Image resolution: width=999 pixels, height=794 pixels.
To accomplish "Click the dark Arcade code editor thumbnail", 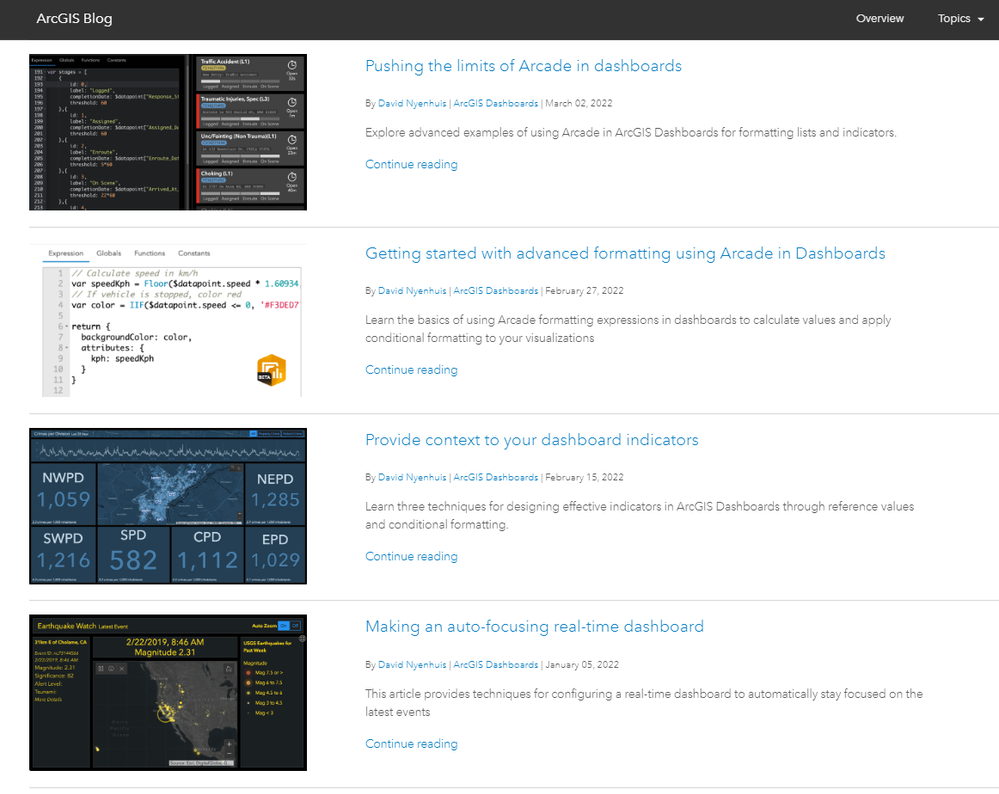I will click(x=168, y=133).
